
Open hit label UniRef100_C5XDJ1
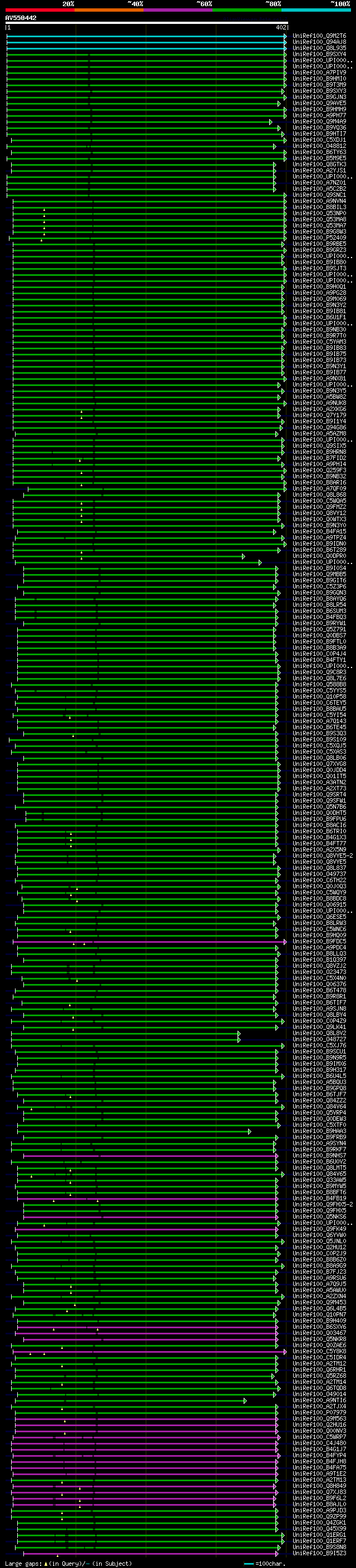(x=319, y=140)
